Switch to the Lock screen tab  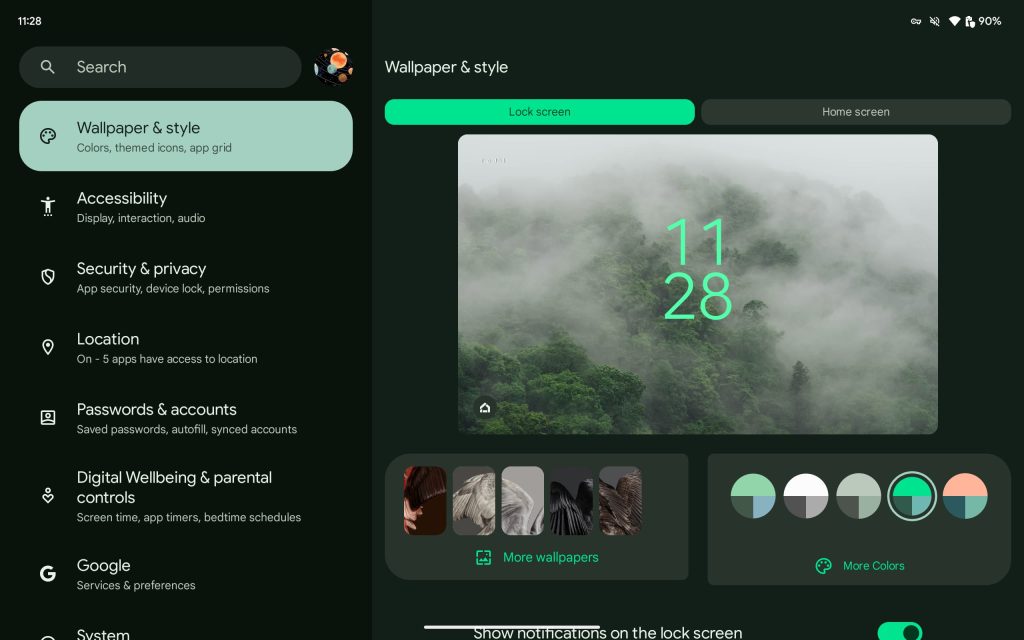point(539,112)
